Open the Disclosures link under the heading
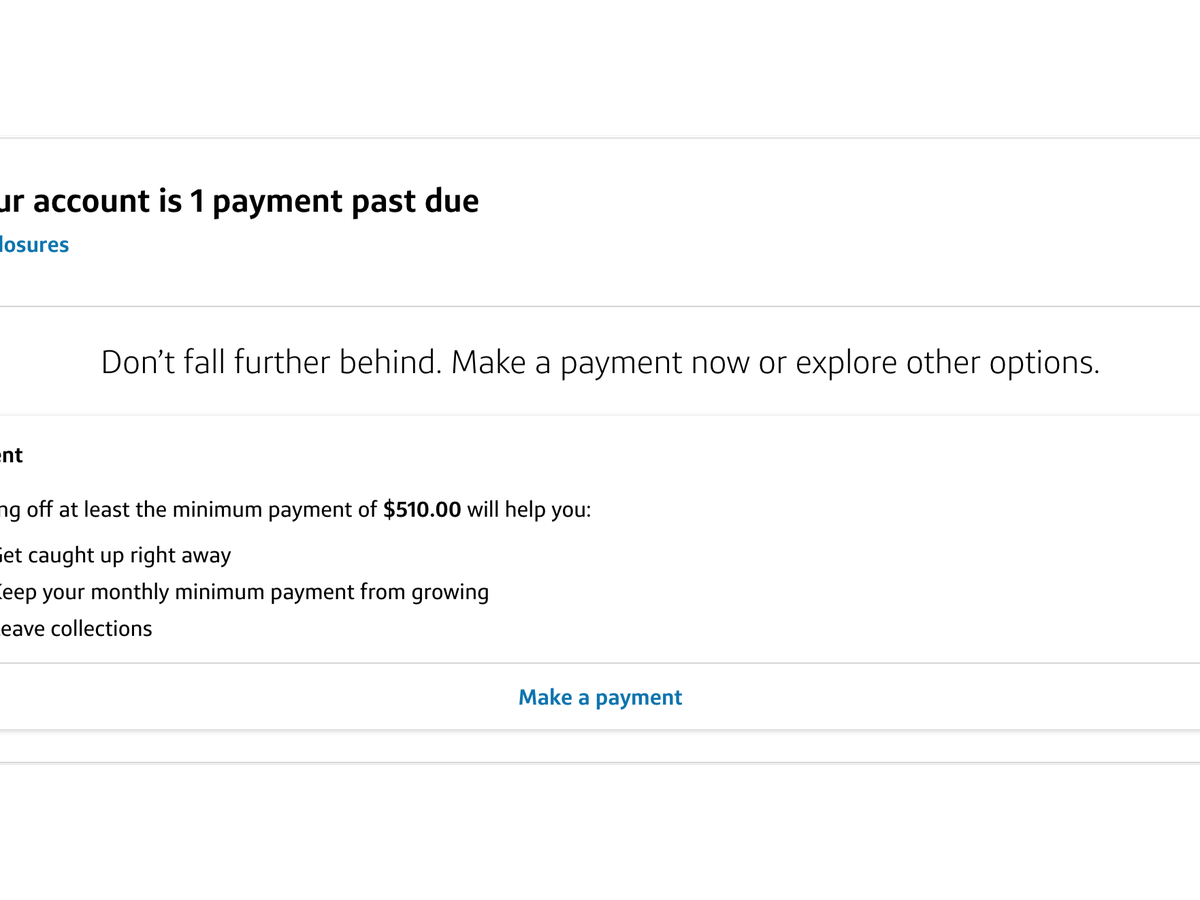Image resolution: width=1200 pixels, height=900 pixels. (x=34, y=245)
